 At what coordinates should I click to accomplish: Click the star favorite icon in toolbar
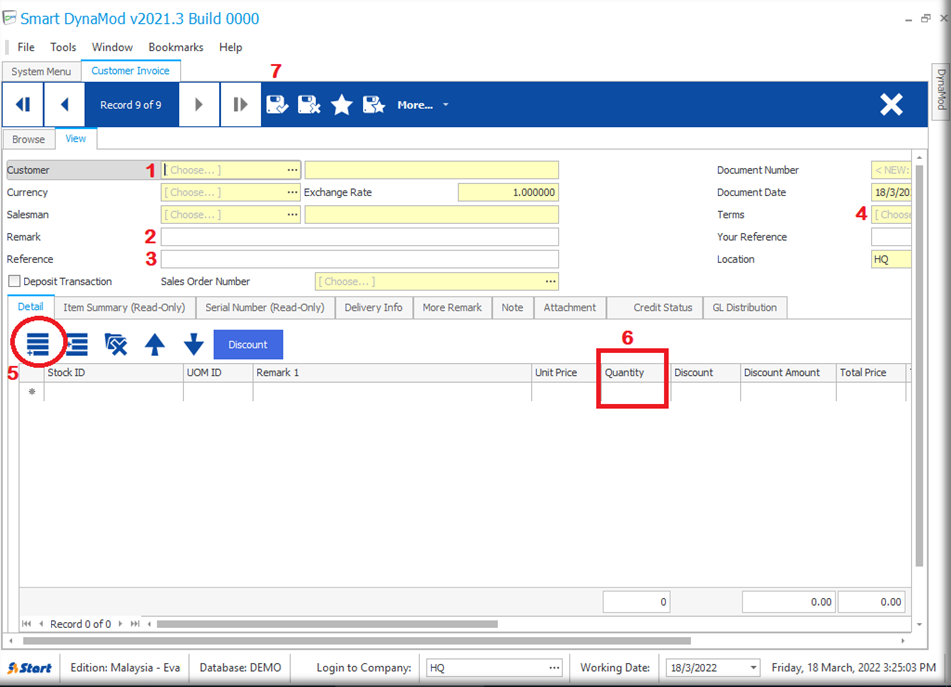coord(342,104)
